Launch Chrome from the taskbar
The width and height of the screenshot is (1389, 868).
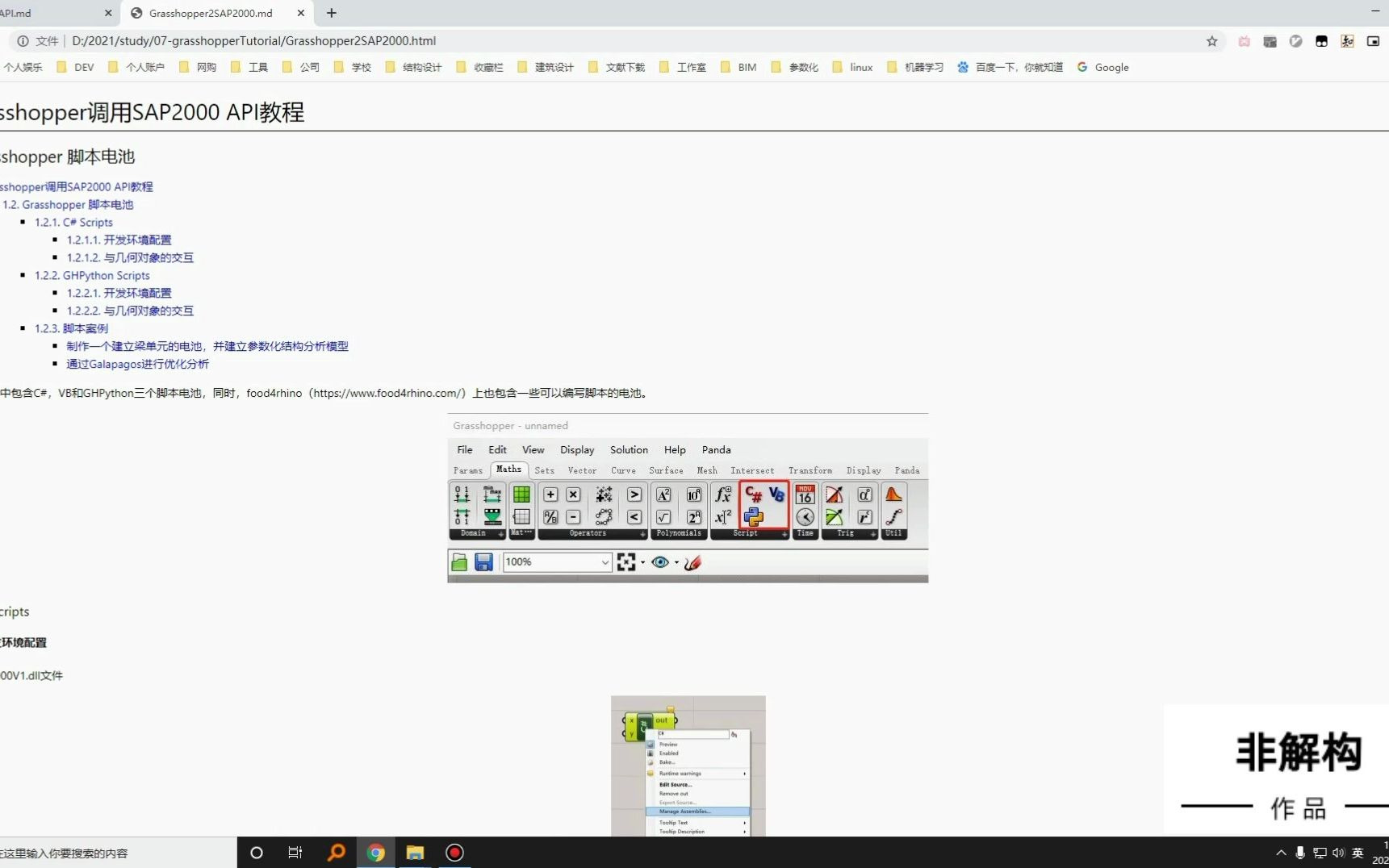pyautogui.click(x=375, y=853)
